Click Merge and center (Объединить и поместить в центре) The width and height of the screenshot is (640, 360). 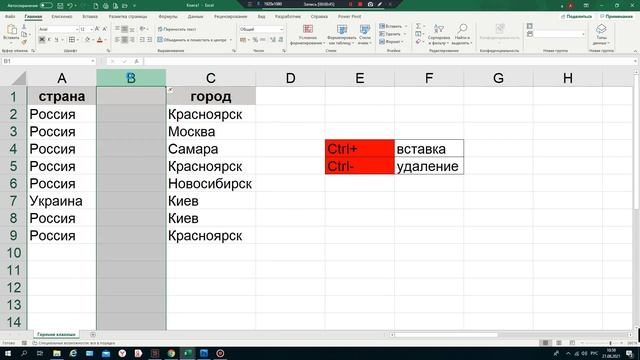tap(192, 40)
